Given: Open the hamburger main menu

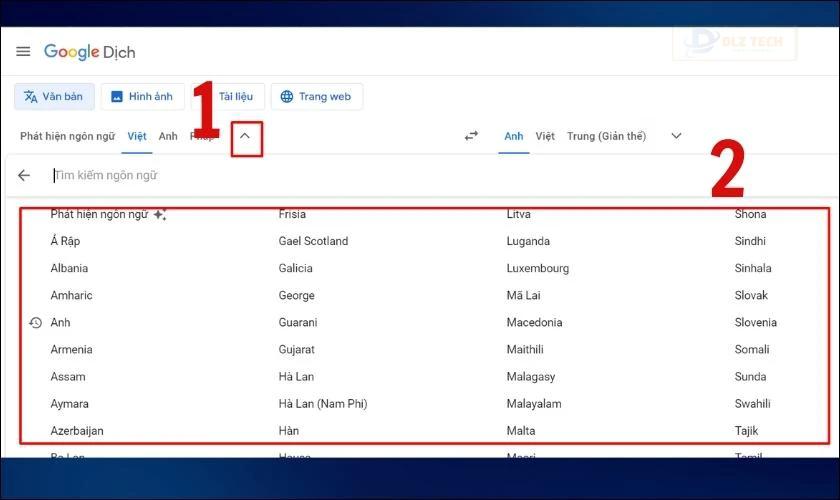Looking at the screenshot, I should [23, 51].
